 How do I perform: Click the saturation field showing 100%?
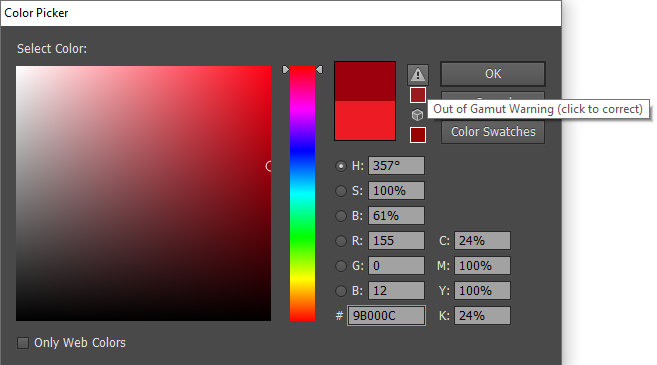[396, 191]
